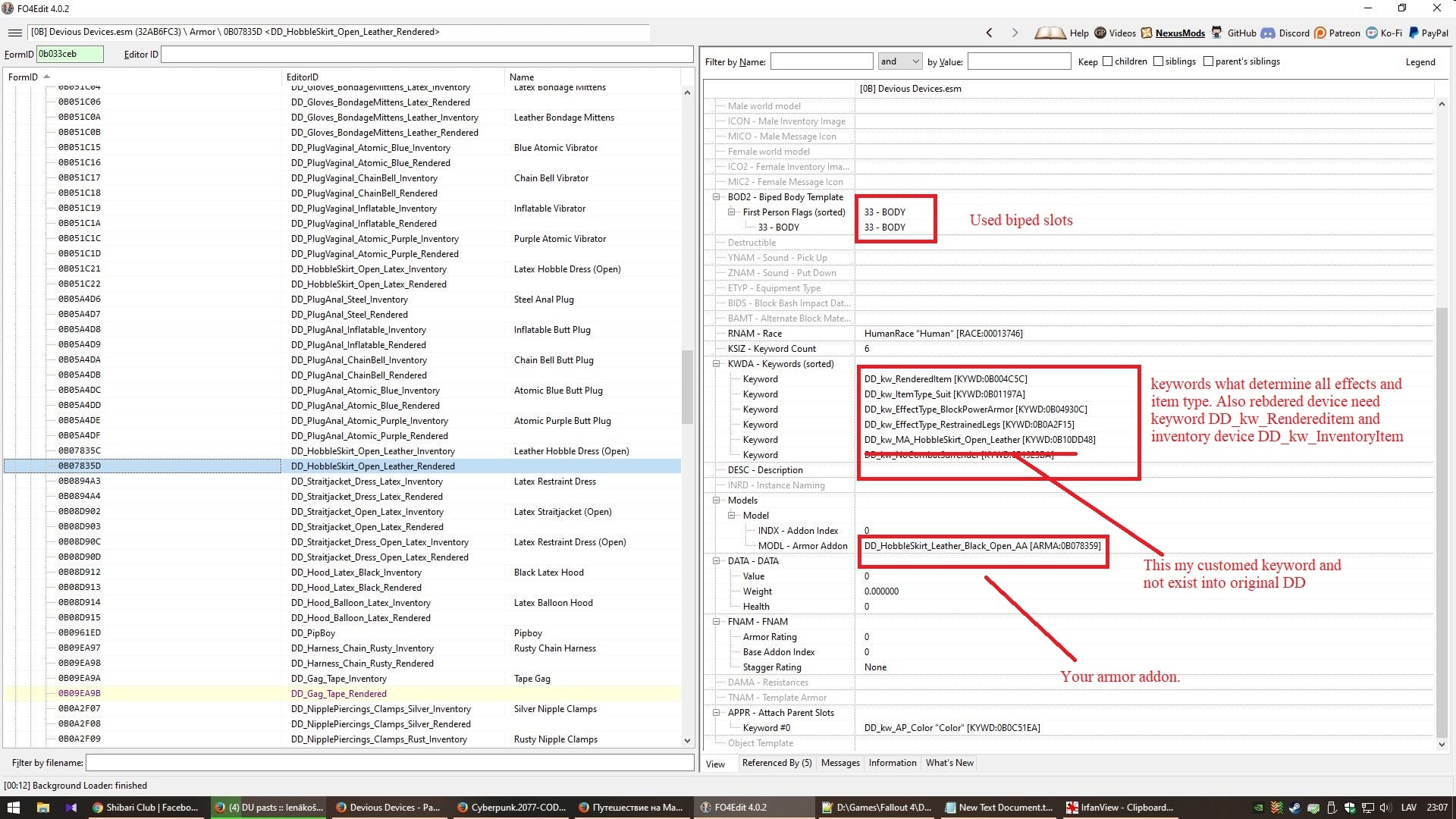Screen dimensions: 1456x819
Task: Go back with the left arrow
Action: point(989,33)
